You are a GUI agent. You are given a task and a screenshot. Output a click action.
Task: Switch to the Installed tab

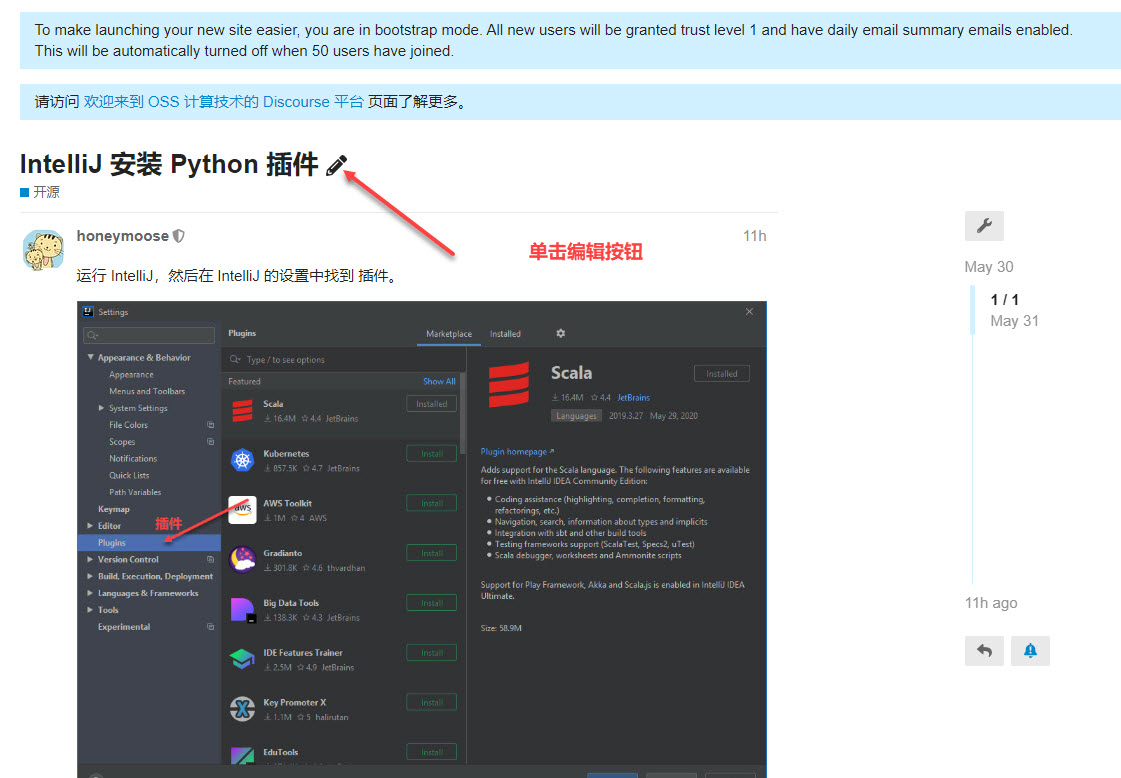(x=505, y=334)
